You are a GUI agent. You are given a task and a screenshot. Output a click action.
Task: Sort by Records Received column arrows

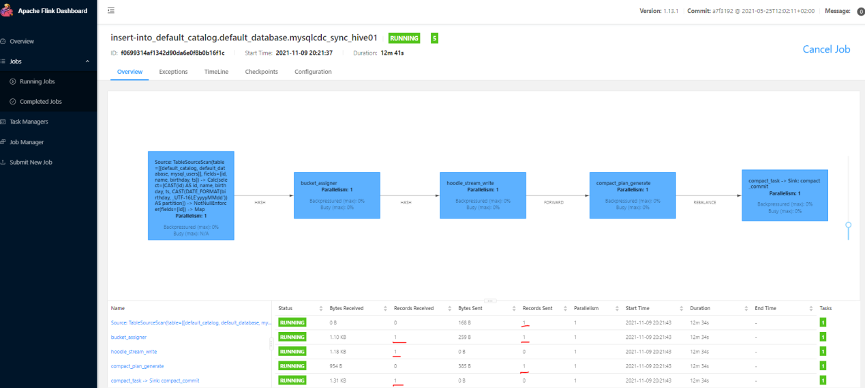pos(451,308)
